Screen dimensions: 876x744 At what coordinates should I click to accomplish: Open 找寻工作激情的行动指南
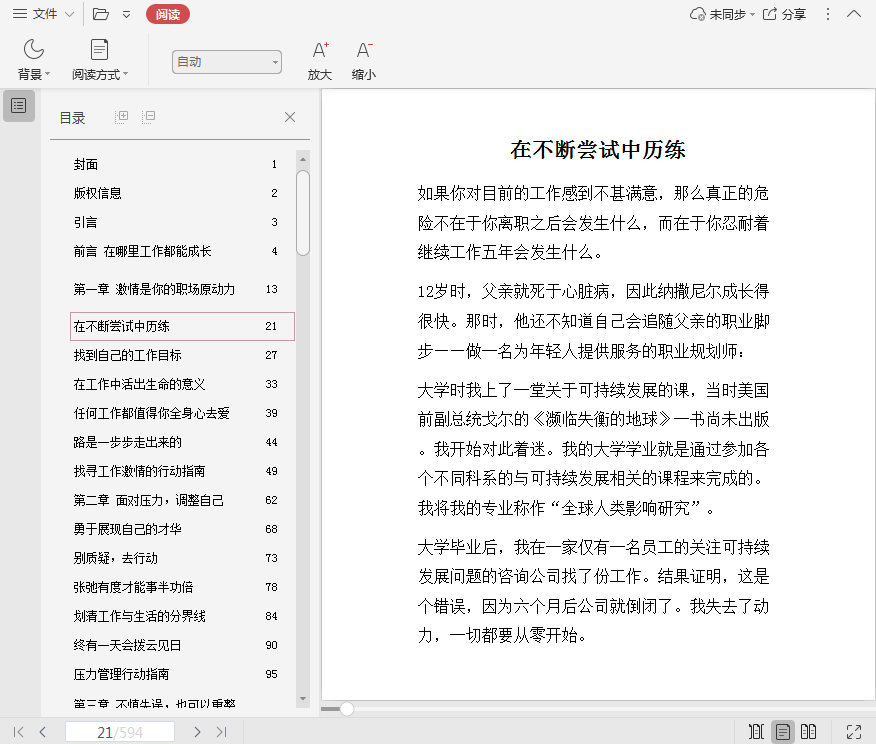click(182, 471)
